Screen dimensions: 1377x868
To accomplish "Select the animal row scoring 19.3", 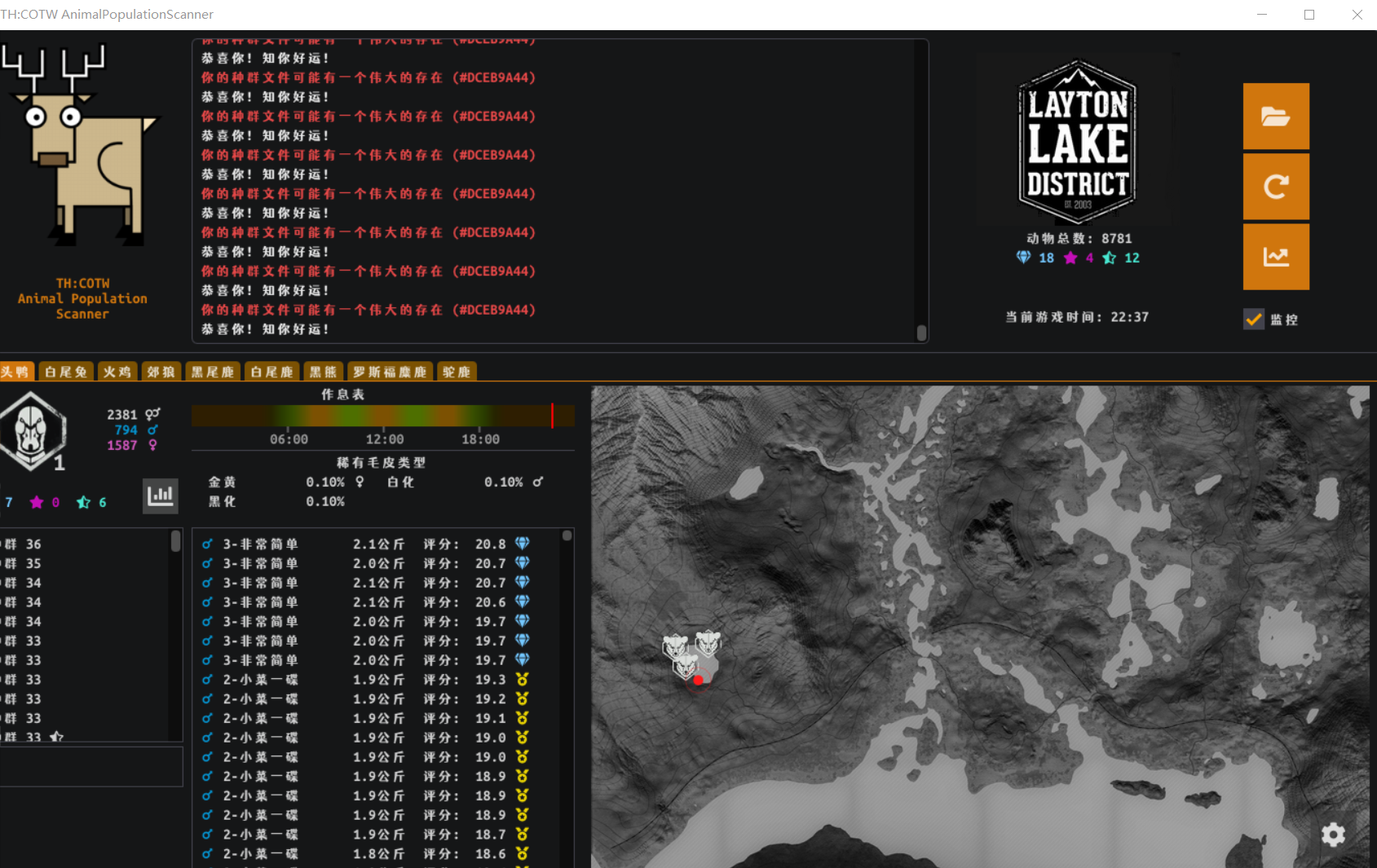I will [375, 680].
